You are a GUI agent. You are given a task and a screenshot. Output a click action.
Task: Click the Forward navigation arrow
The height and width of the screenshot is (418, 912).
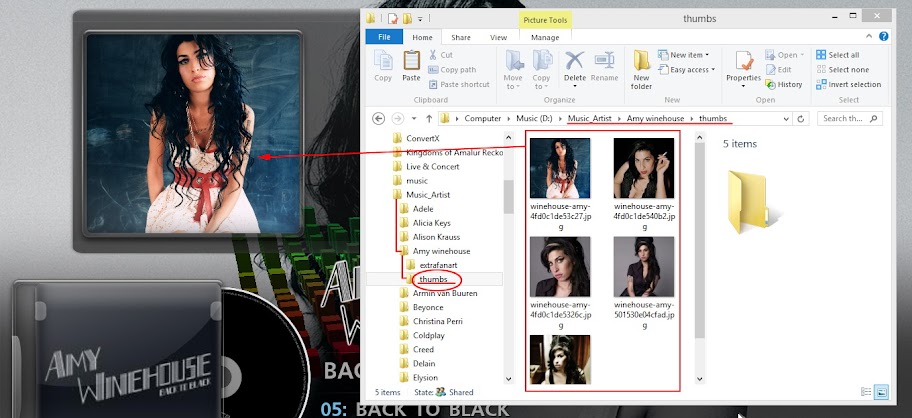(398, 119)
